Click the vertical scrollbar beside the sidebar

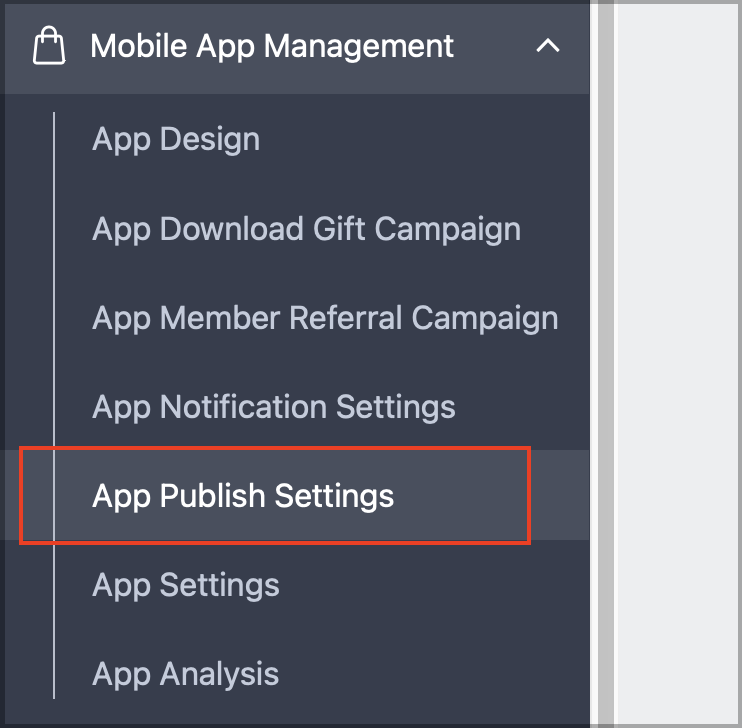coord(606,364)
